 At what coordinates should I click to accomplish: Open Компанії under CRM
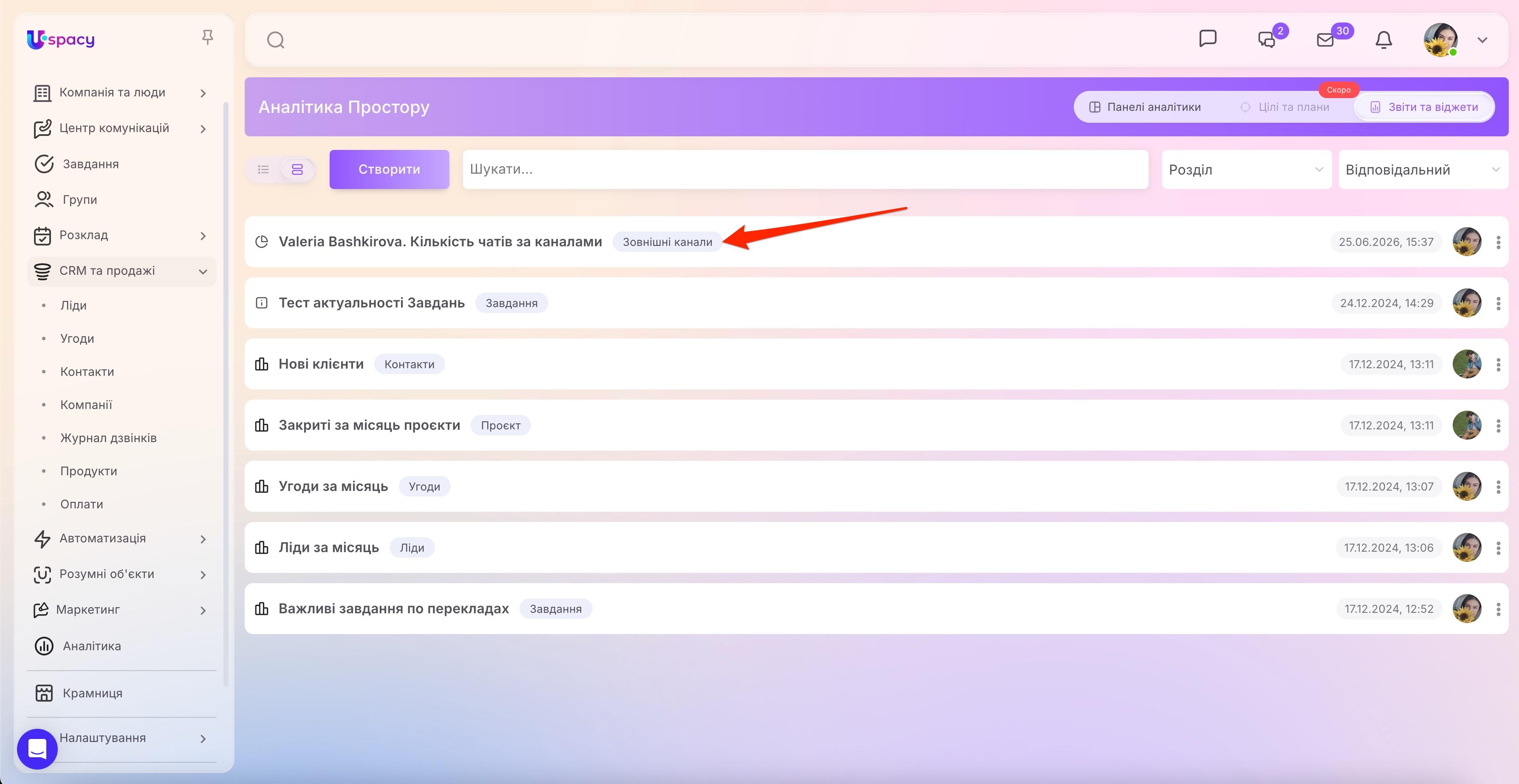(x=86, y=405)
